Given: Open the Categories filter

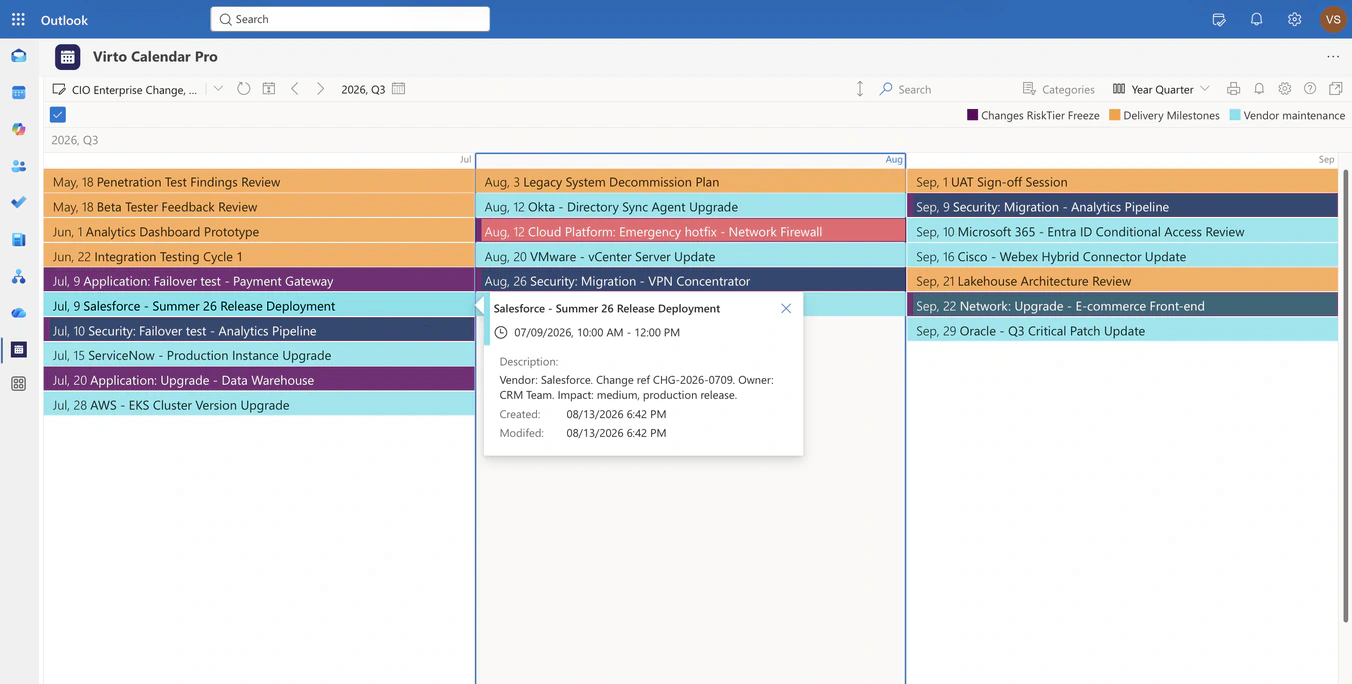Looking at the screenshot, I should pyautogui.click(x=1058, y=89).
